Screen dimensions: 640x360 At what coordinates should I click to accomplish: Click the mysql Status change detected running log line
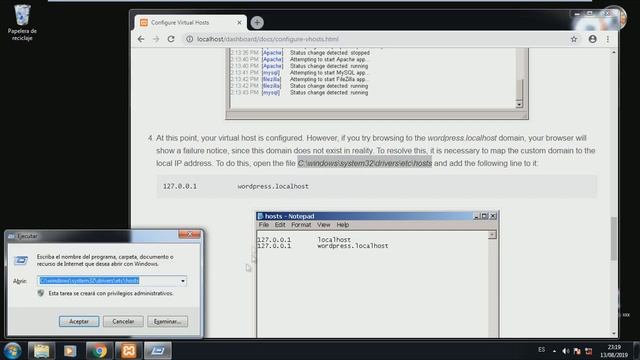point(299,93)
